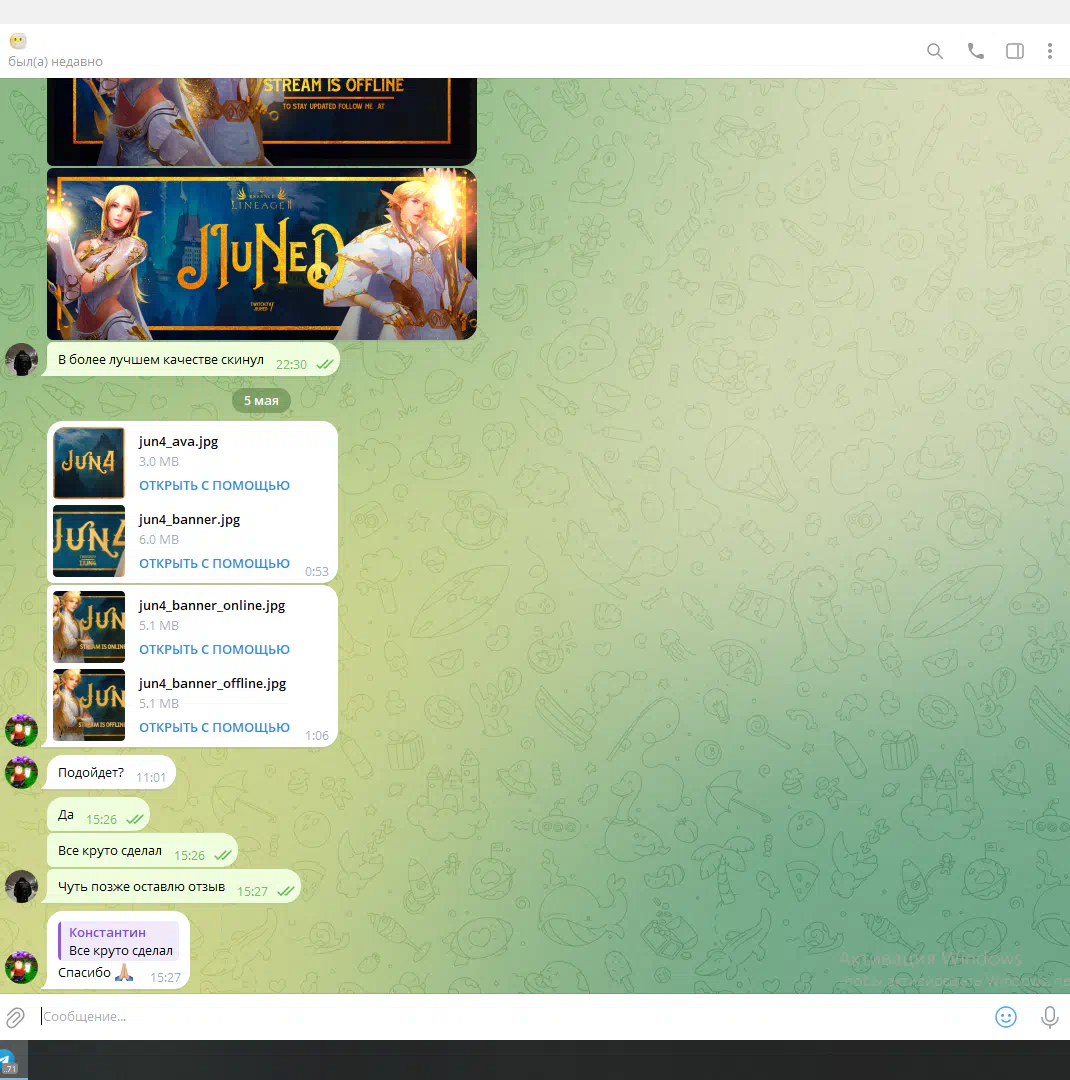
Task: Open chat search with the magnifier icon
Action: click(x=934, y=51)
